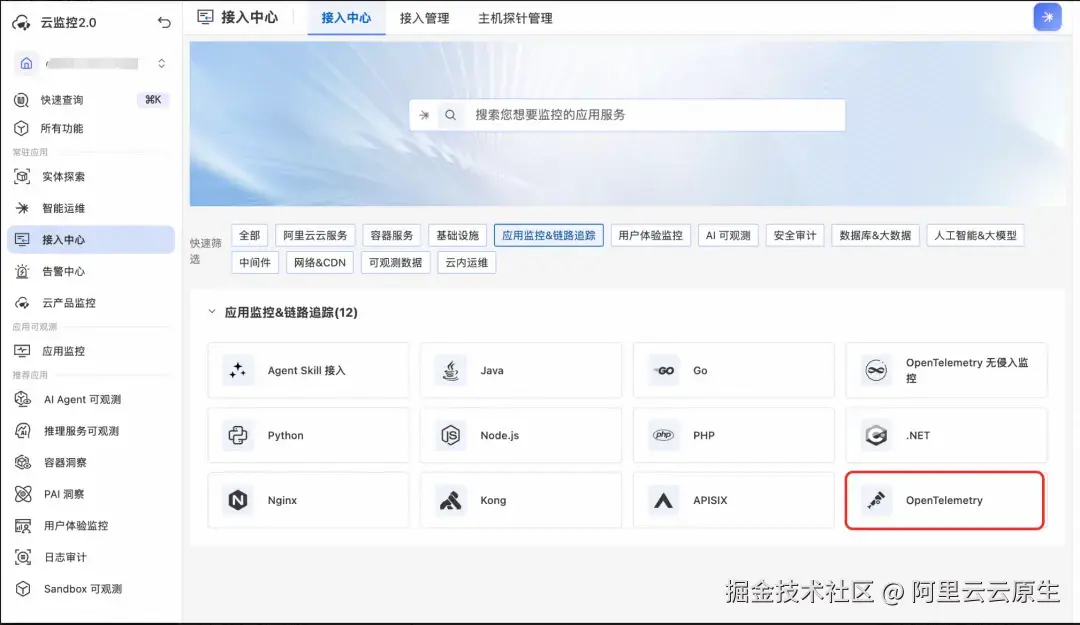This screenshot has width=1080, height=625.
Task: Switch to the 接入中心 tab
Action: pos(346,19)
